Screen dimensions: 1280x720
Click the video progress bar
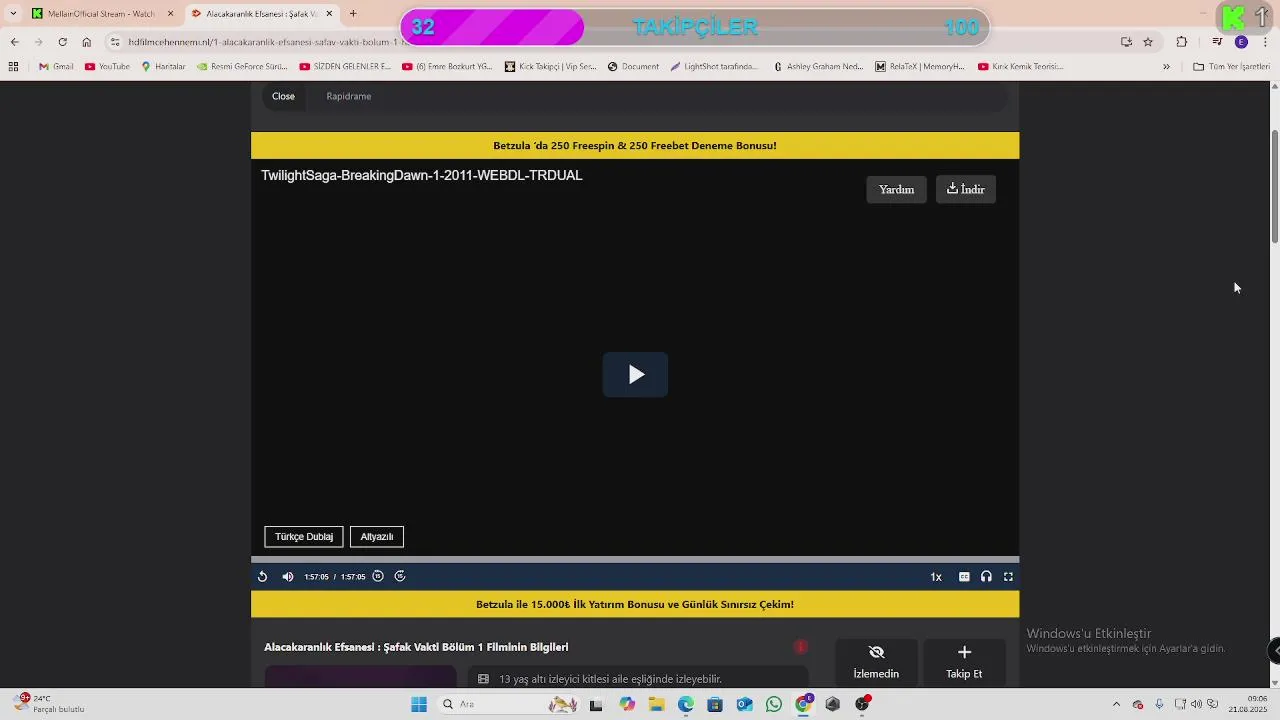pos(635,560)
